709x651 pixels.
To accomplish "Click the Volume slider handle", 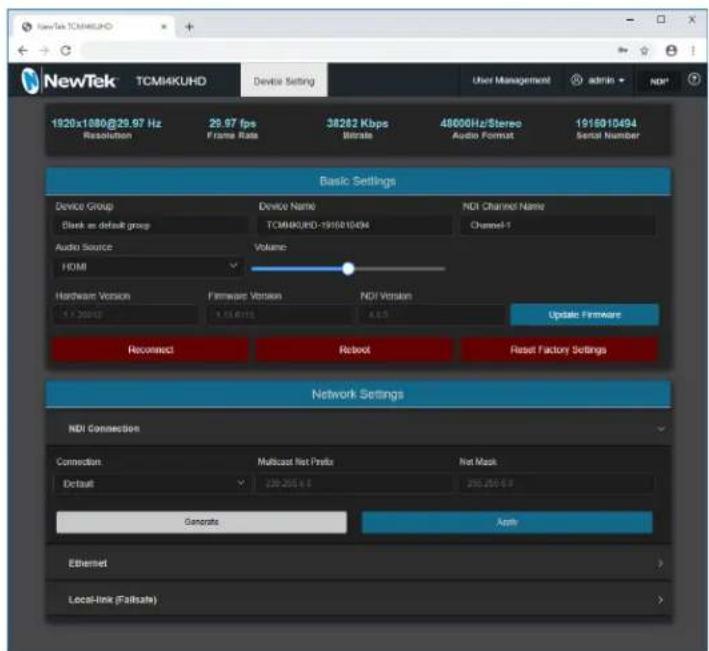I will (348, 269).
